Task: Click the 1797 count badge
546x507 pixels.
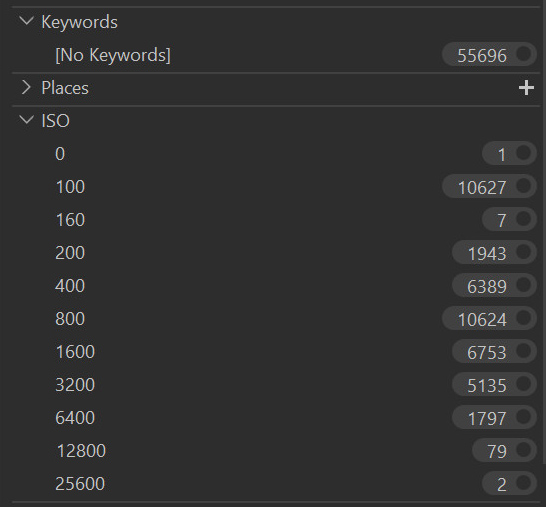Action: pos(494,418)
